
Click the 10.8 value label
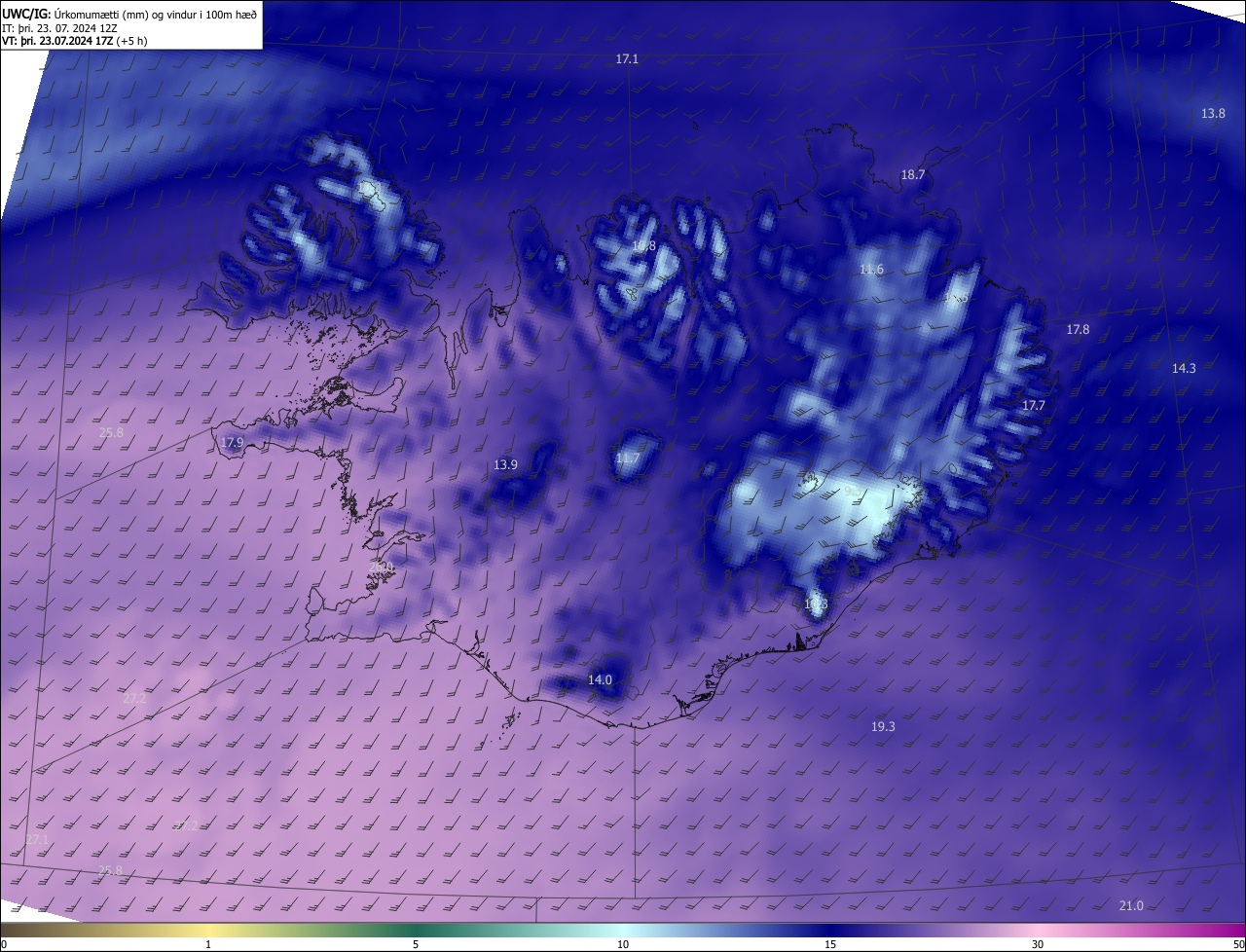[x=643, y=246]
